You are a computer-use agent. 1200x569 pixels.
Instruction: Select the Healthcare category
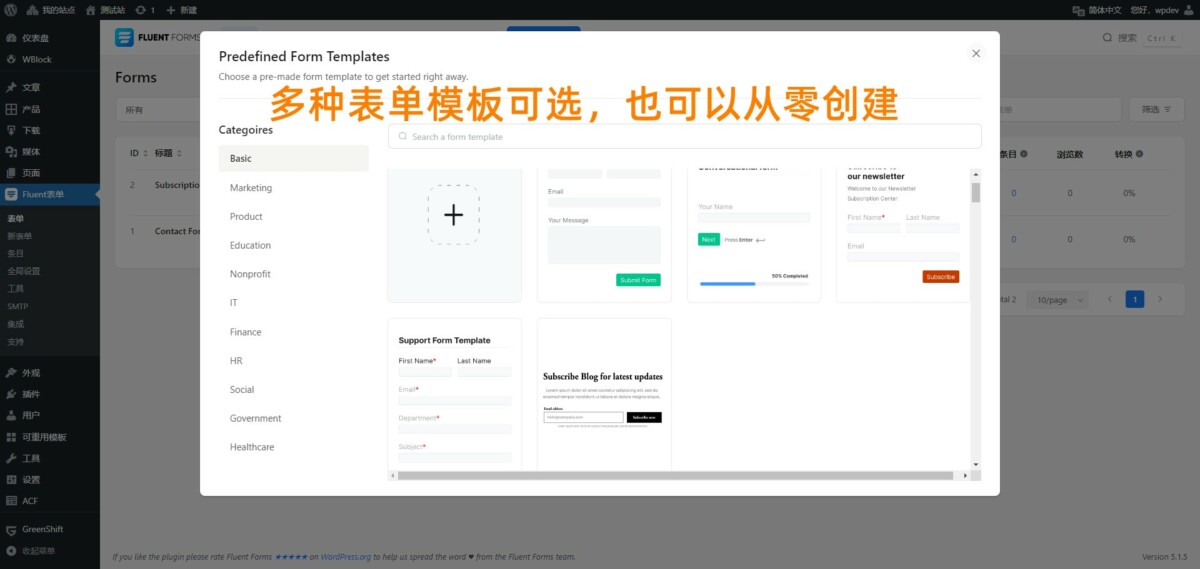[x=252, y=447]
